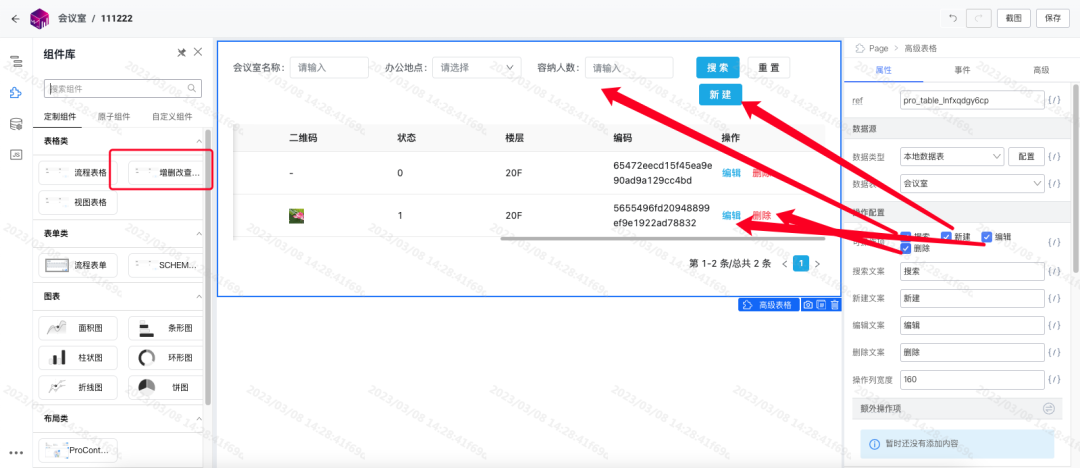Click the 保存 button
Screen dimensions: 1080x468
1052,19
